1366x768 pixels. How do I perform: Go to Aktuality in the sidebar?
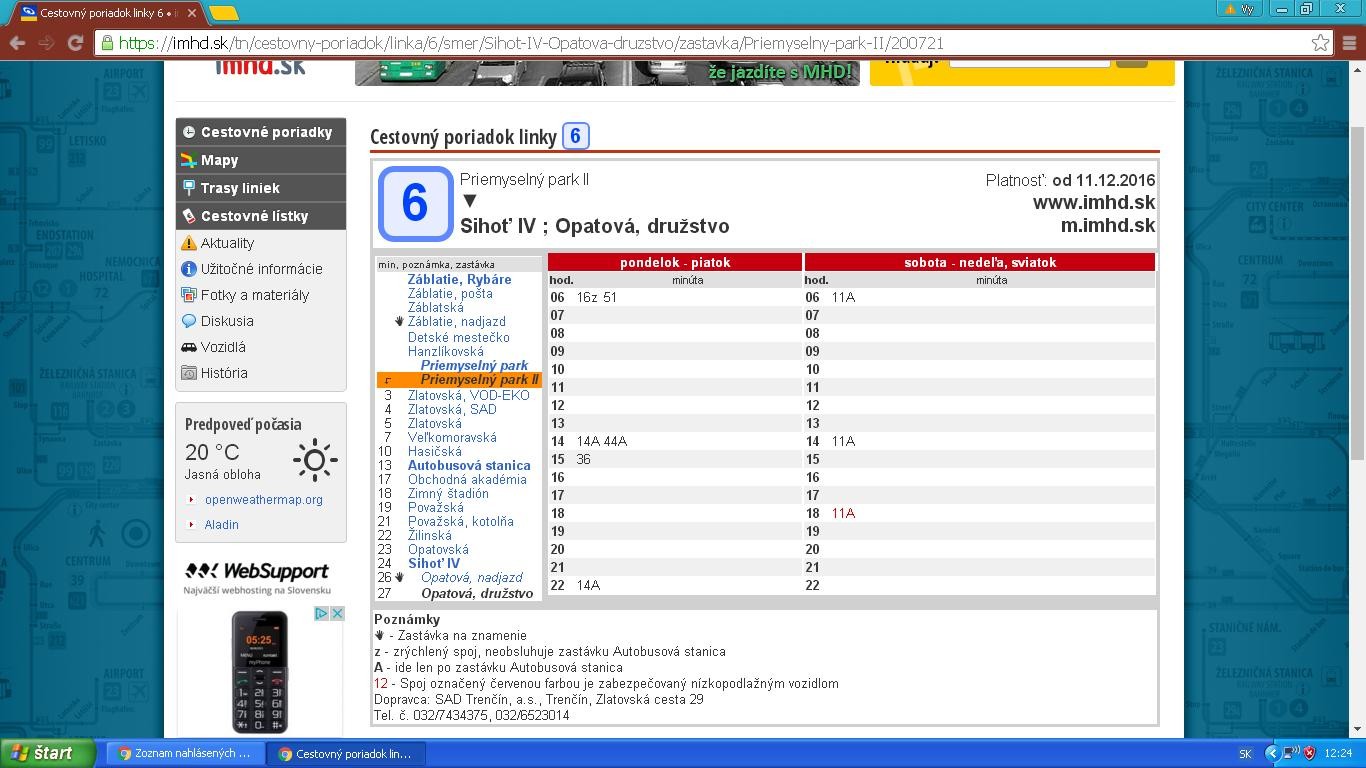(227, 243)
